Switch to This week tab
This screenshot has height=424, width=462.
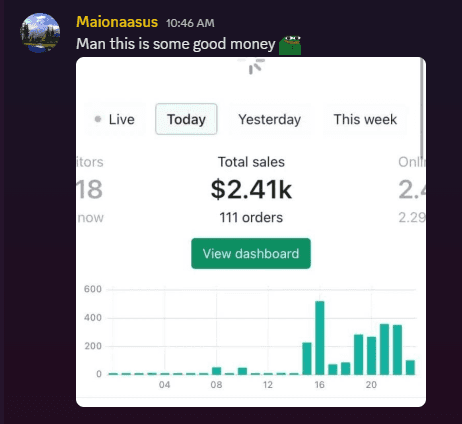click(x=365, y=119)
